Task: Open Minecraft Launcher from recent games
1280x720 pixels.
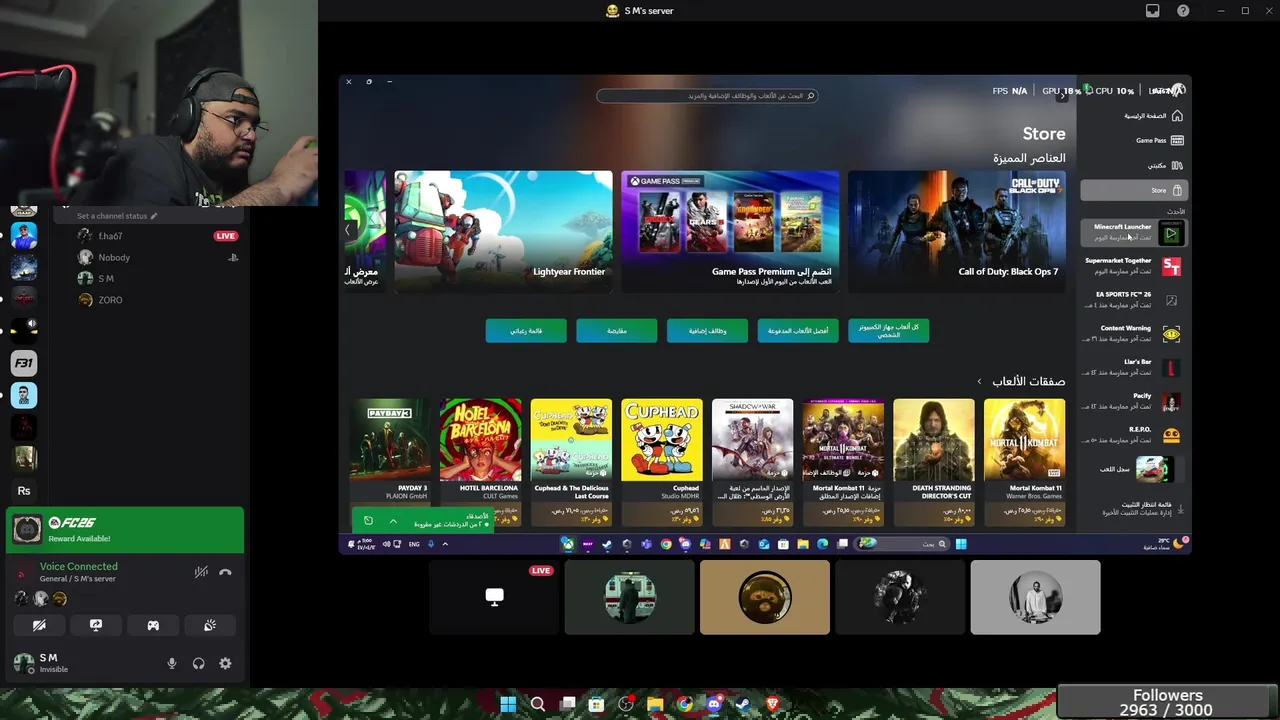Action: click(1134, 232)
